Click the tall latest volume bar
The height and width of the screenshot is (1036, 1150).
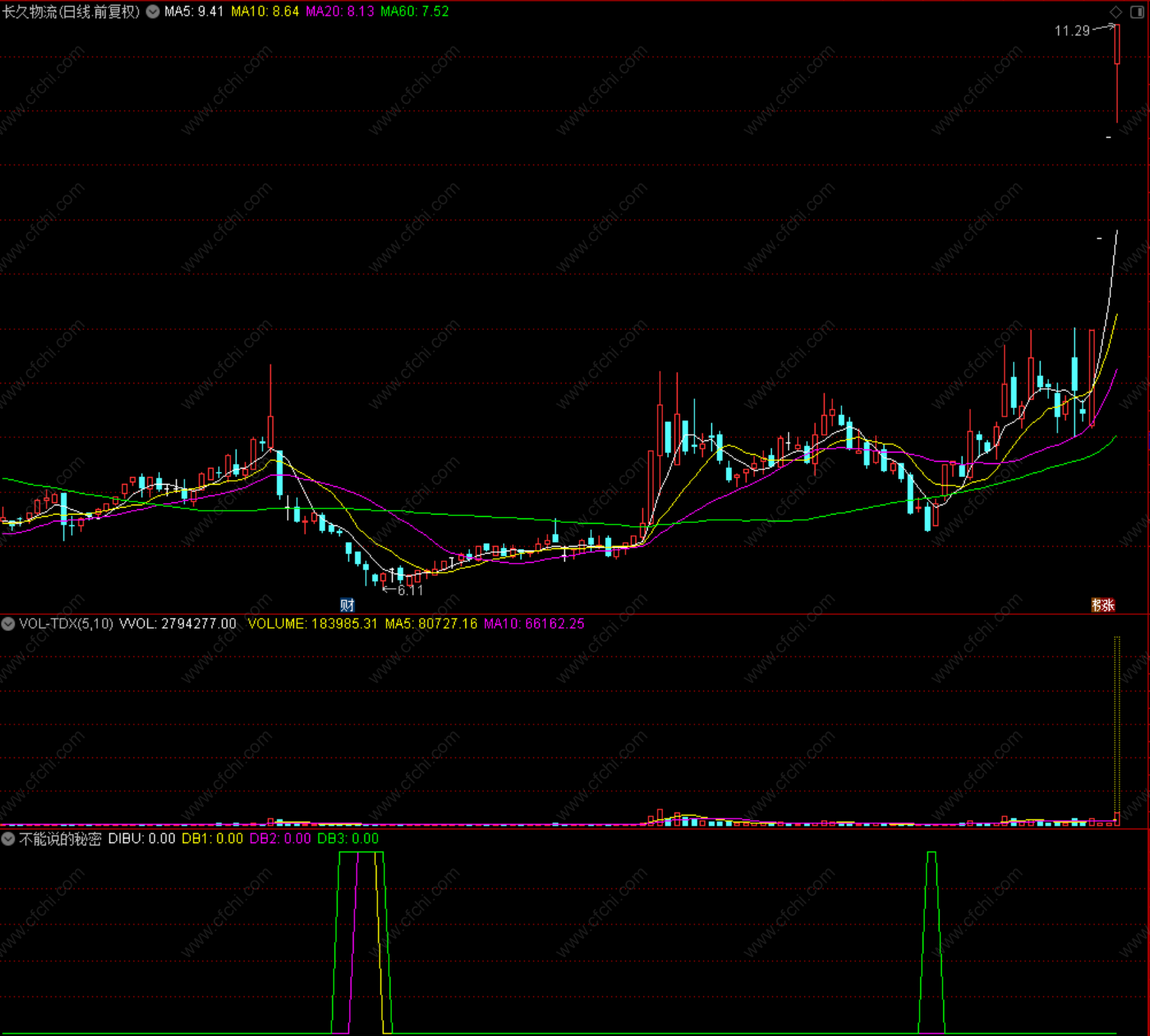tap(1117, 731)
